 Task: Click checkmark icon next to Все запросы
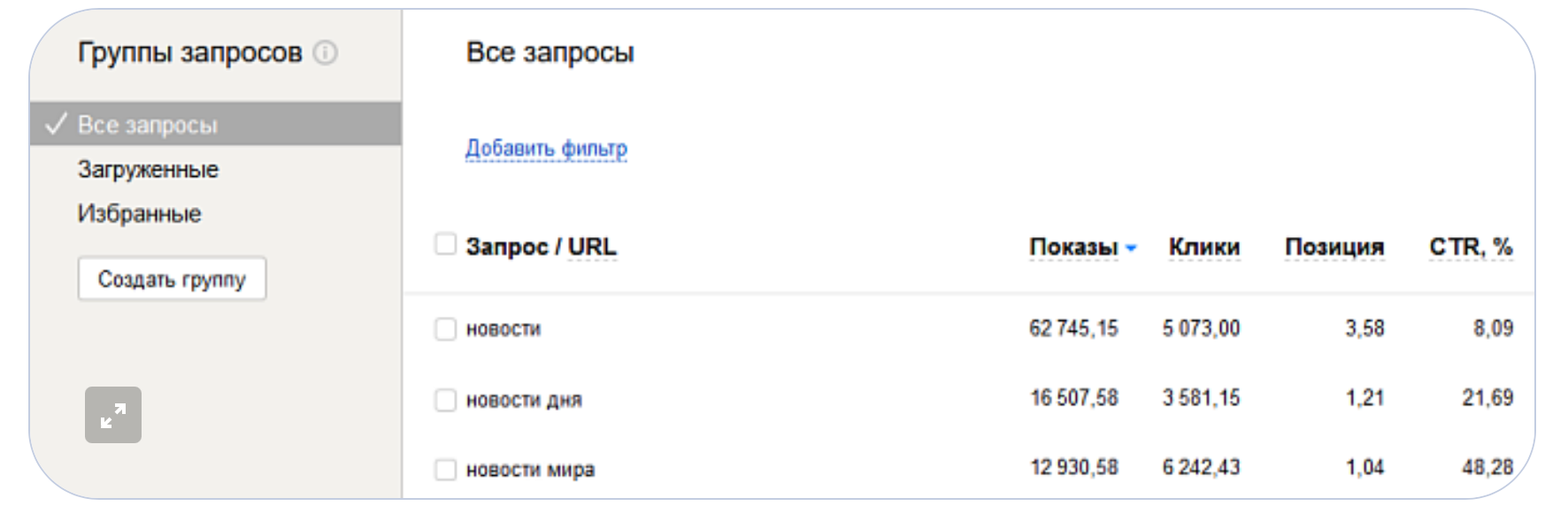[56, 125]
